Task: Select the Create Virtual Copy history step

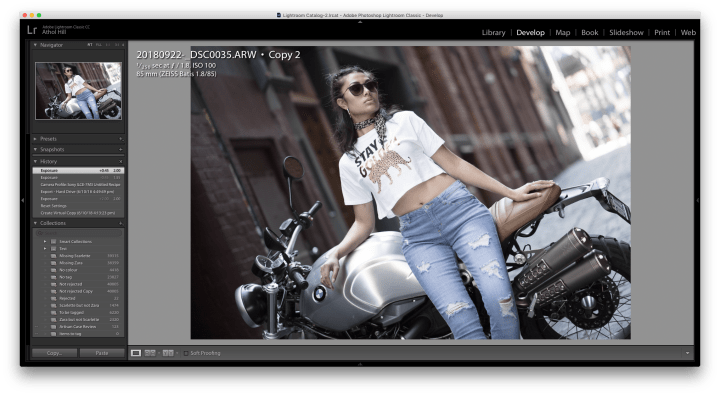Action: [x=78, y=213]
